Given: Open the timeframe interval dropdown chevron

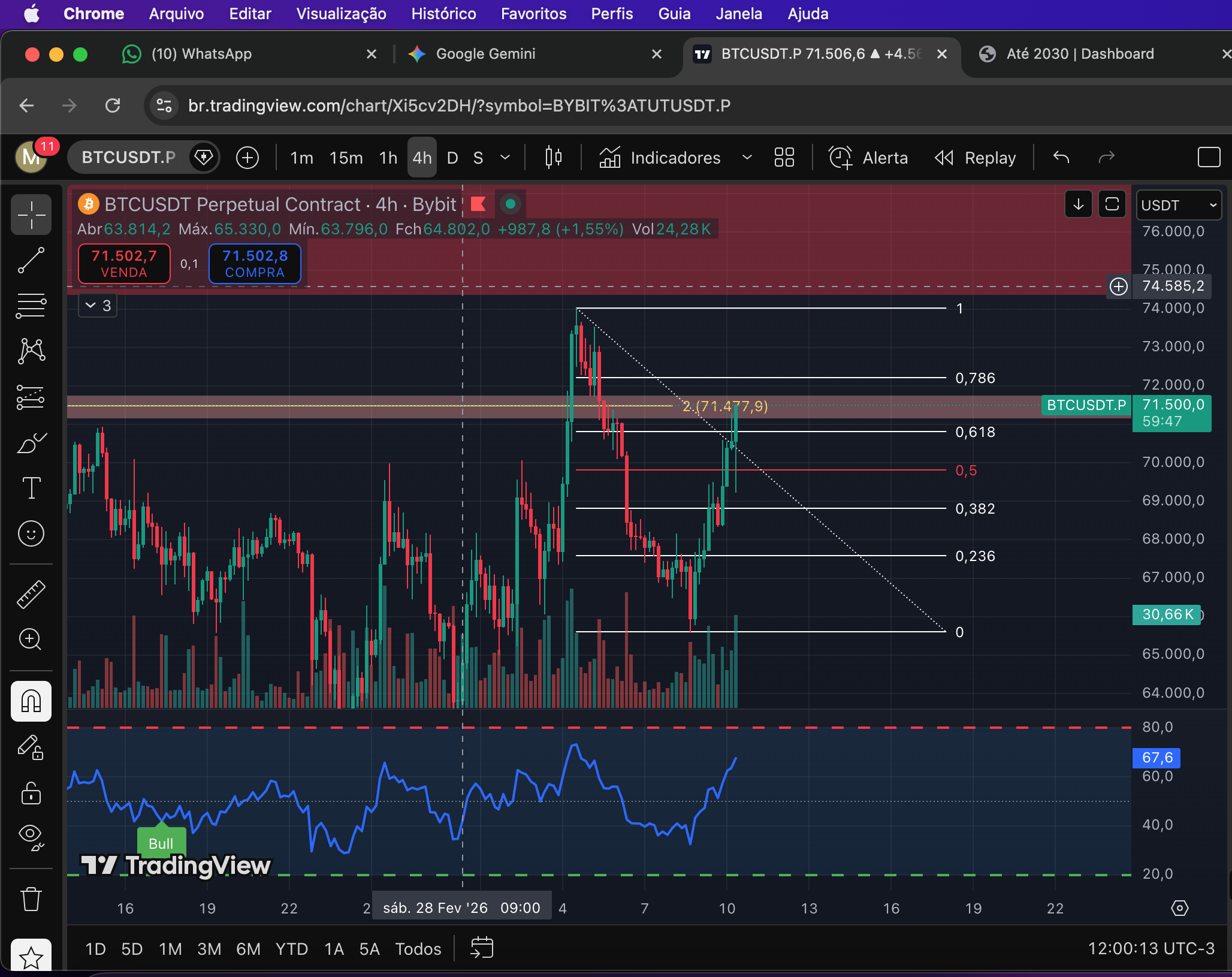Looking at the screenshot, I should (505, 158).
